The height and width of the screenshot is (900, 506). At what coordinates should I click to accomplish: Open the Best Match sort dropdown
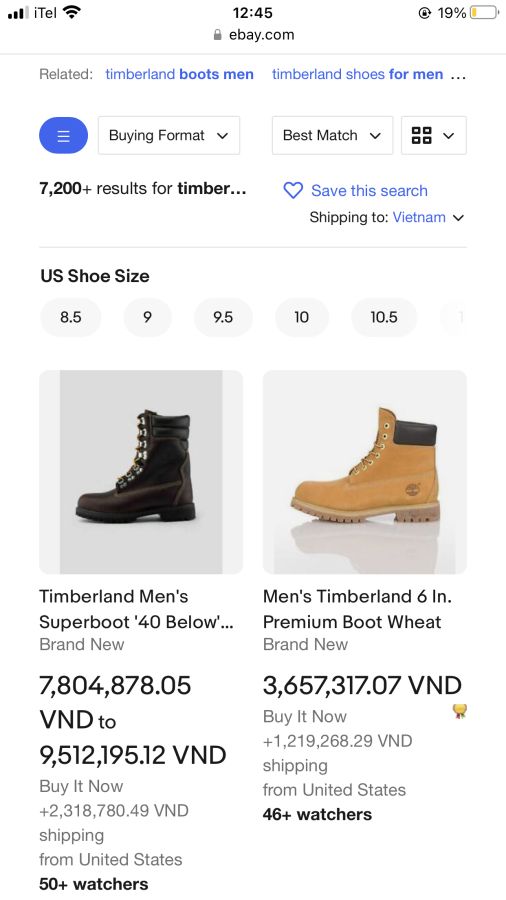(x=332, y=135)
